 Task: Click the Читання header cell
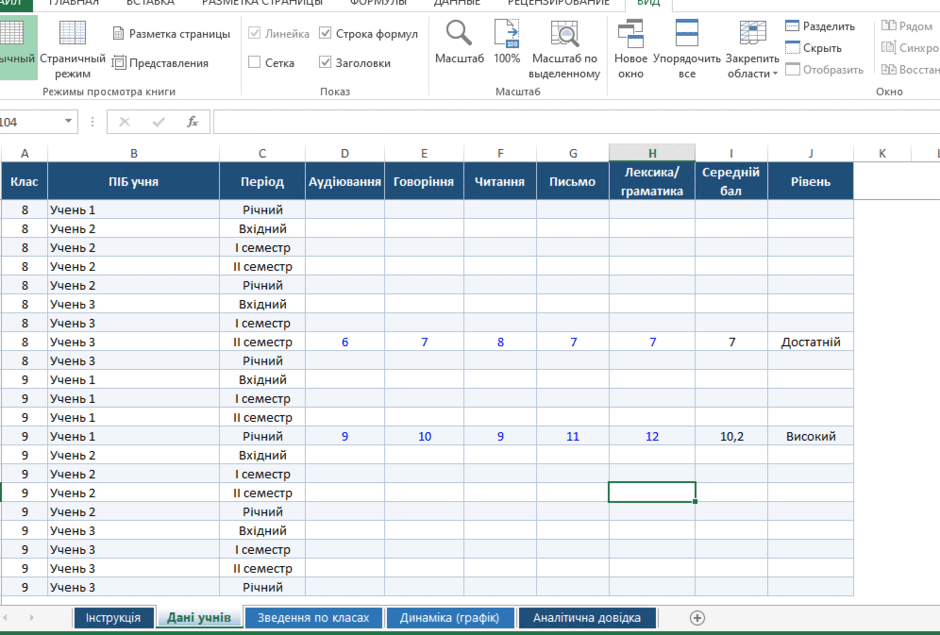pyautogui.click(x=500, y=181)
